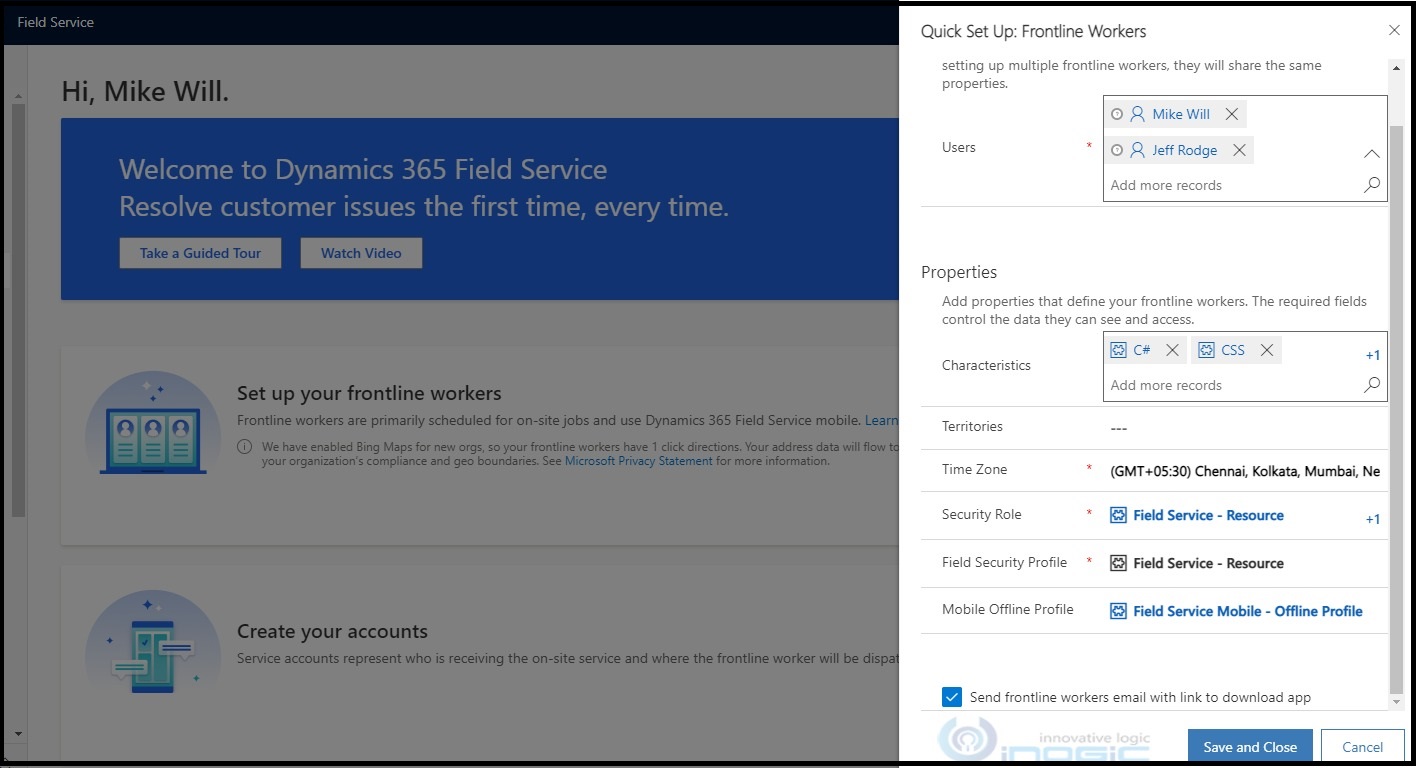
Task: Click Take a Guided Tour
Action: click(x=200, y=253)
